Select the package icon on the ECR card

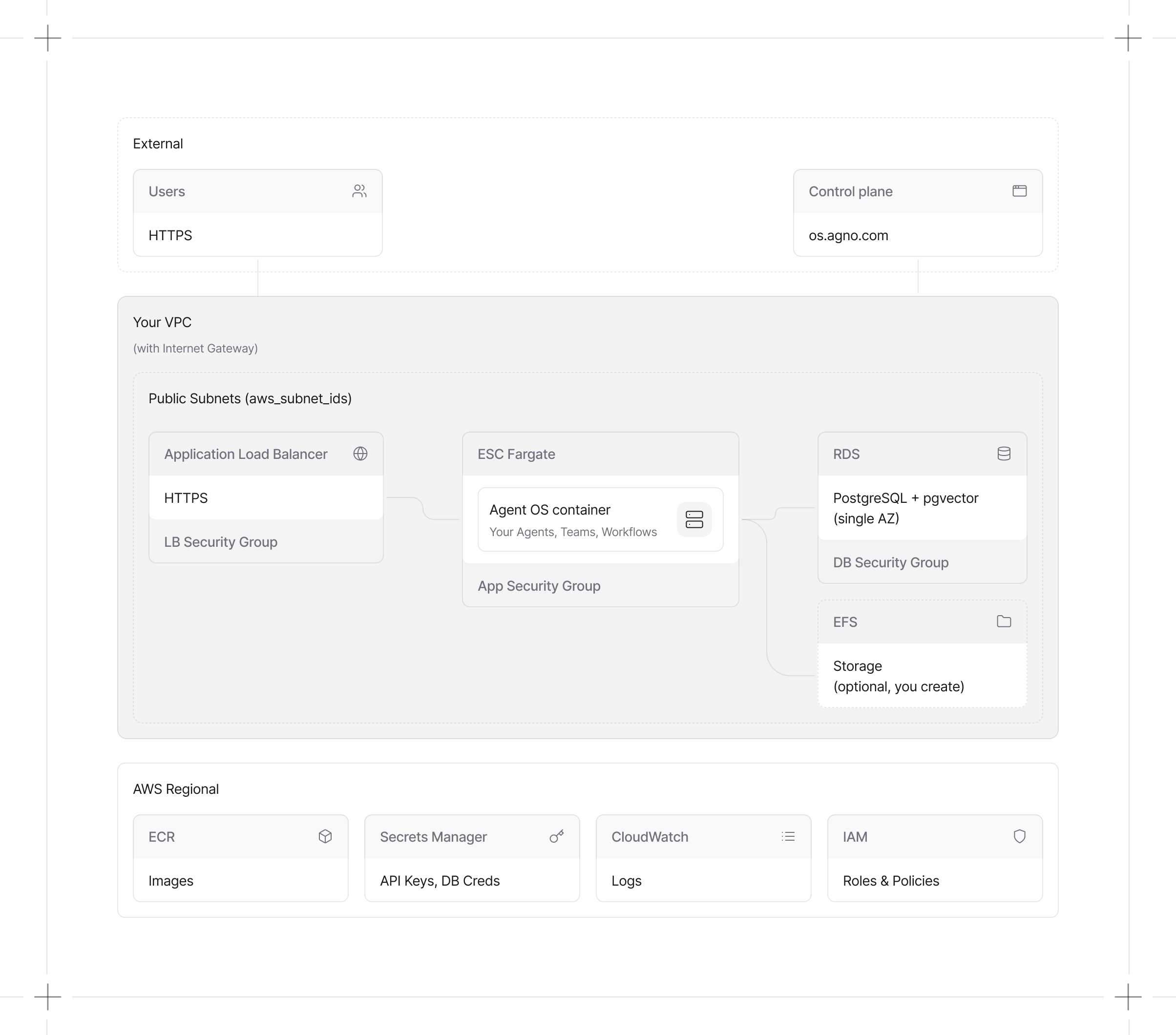click(x=324, y=837)
